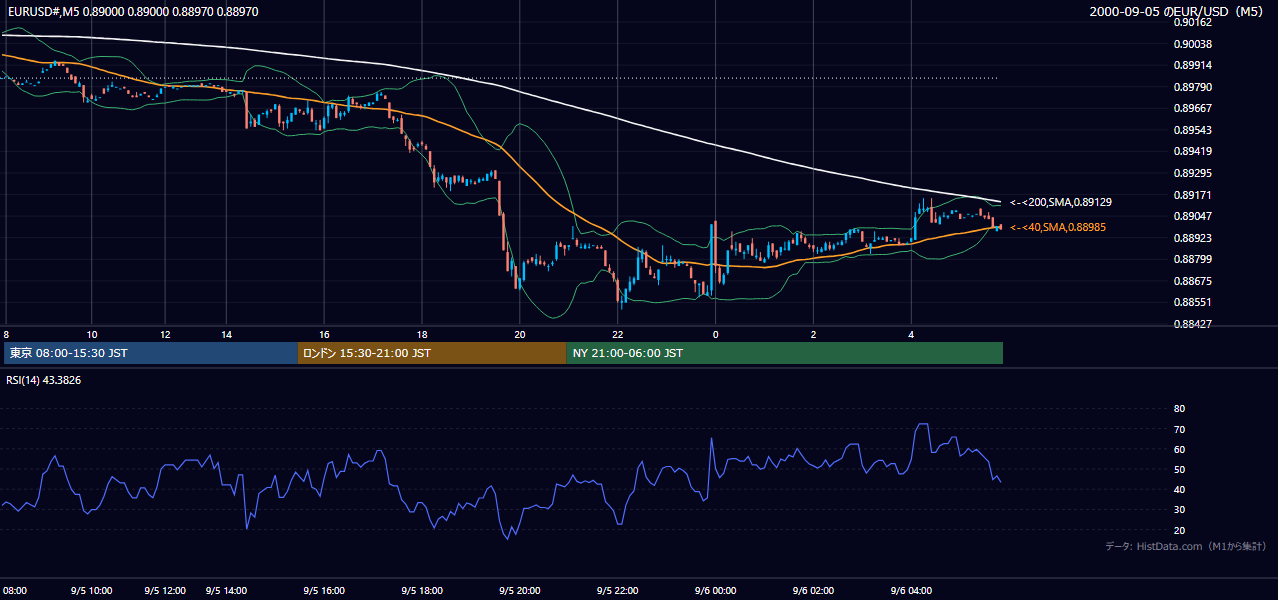Click RSI scale label 80
This screenshot has width=1278, height=600.
[1179, 409]
